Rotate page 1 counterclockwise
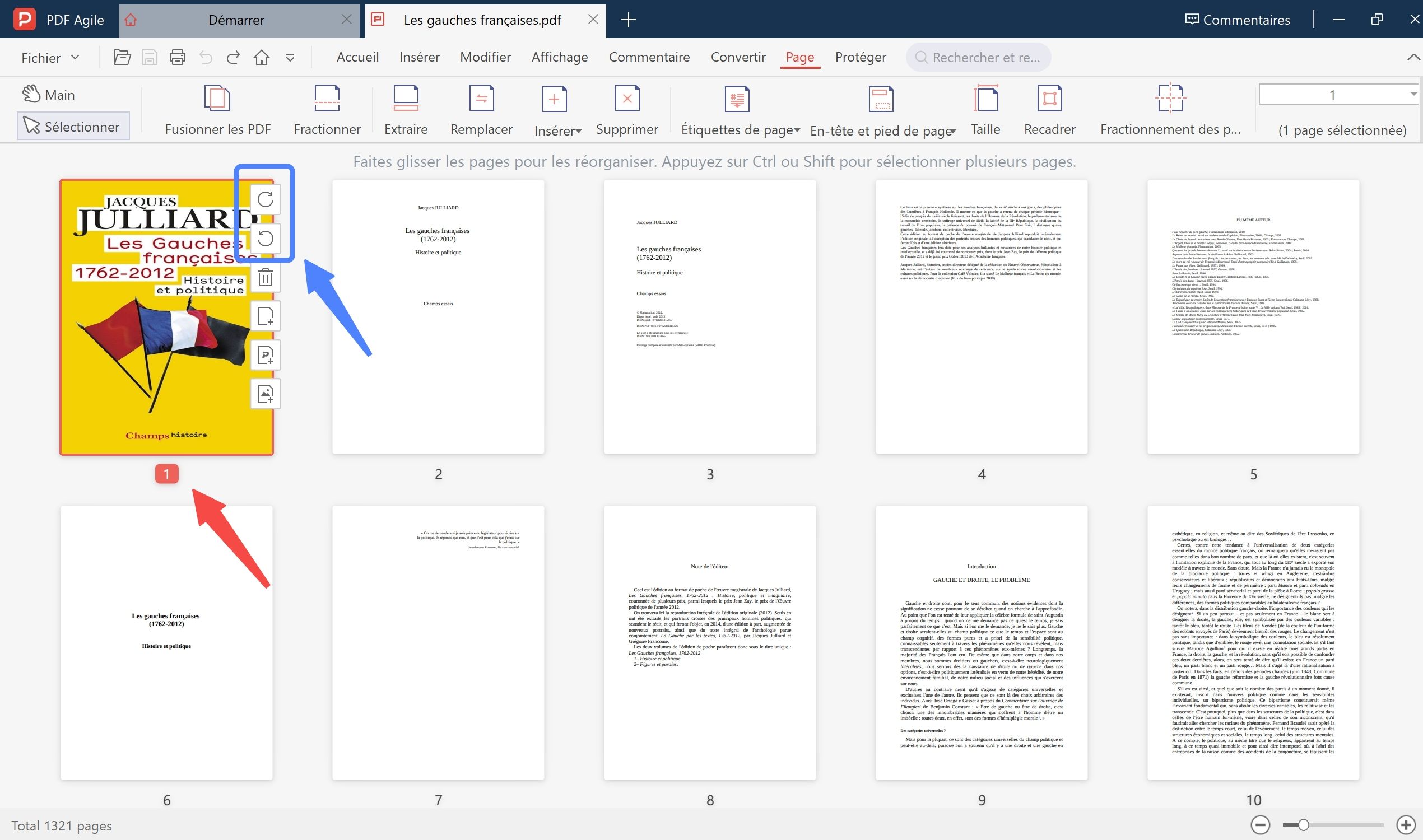This screenshot has height=840, width=1423. click(x=266, y=239)
